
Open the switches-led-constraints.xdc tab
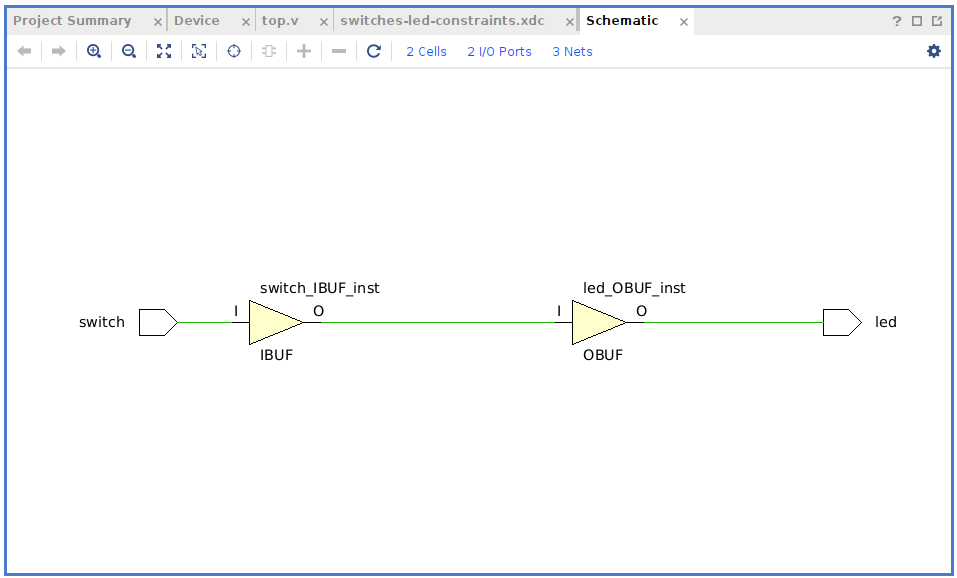pos(442,20)
